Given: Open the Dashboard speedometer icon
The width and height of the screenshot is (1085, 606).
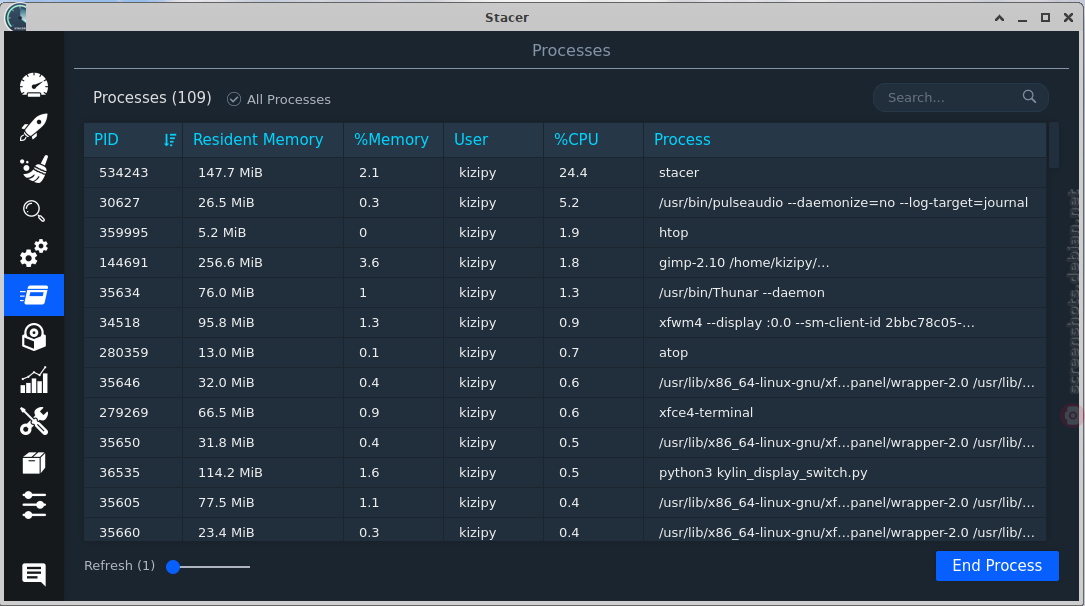Looking at the screenshot, I should pyautogui.click(x=34, y=85).
